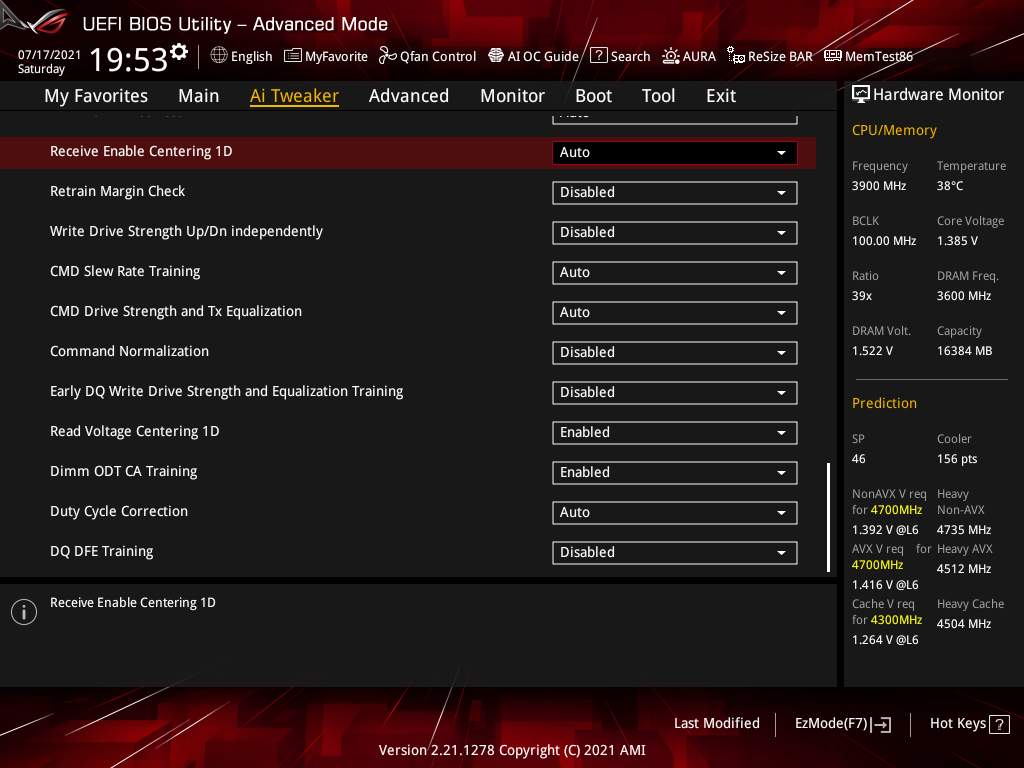Image resolution: width=1024 pixels, height=768 pixels.
Task: Select the Retrain Margin Check label
Action: [118, 191]
